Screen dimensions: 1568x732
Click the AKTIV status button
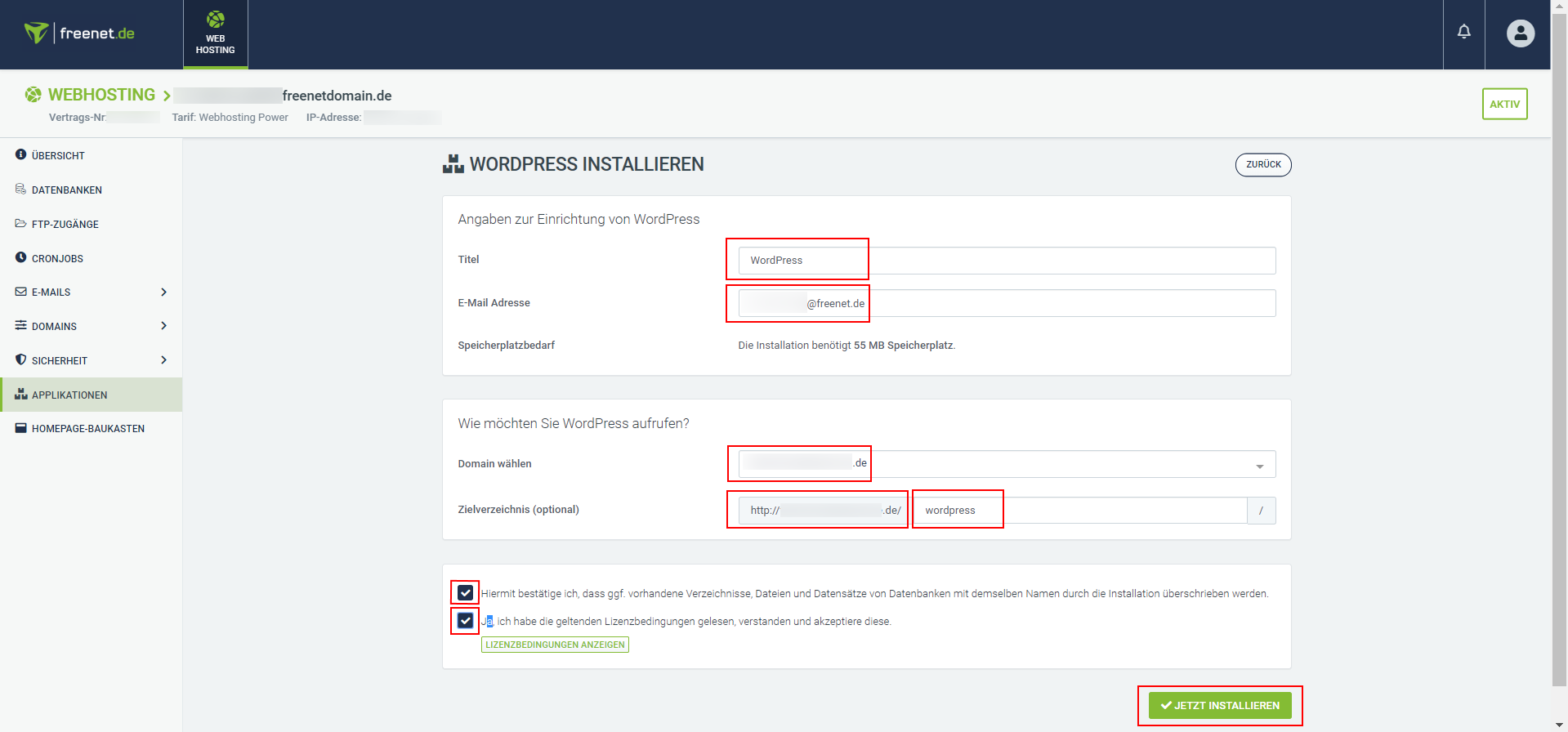coord(1504,104)
